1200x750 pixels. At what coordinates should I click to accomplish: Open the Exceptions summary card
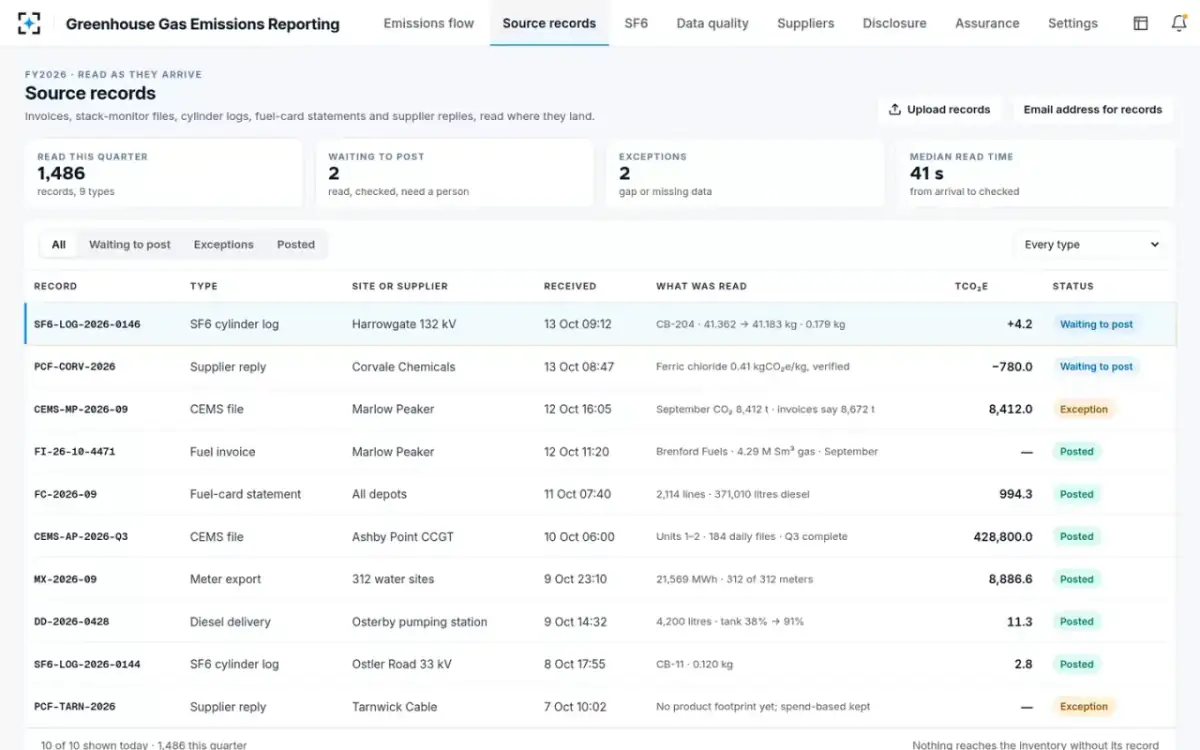(745, 174)
